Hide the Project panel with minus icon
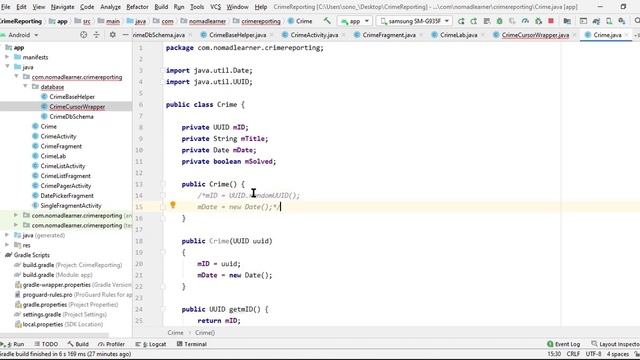The width and height of the screenshot is (640, 360). point(125,35)
